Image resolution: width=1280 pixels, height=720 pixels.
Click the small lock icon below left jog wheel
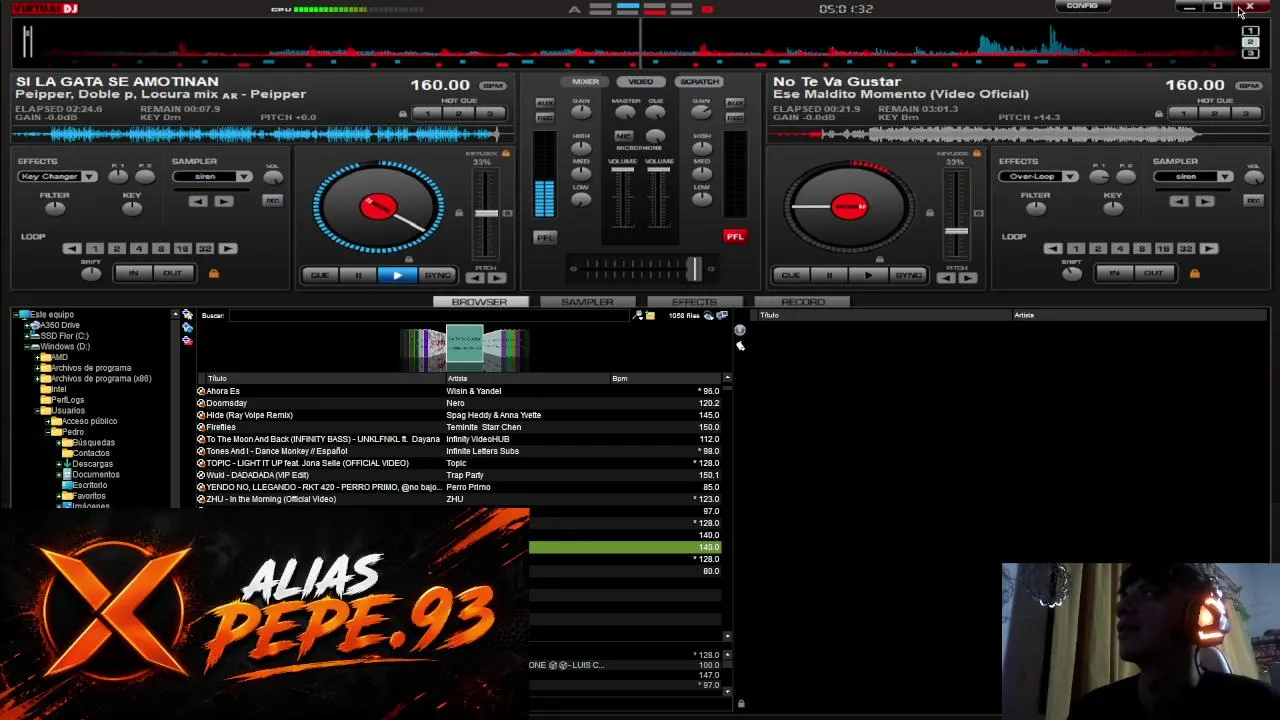pyautogui.click(x=408, y=259)
